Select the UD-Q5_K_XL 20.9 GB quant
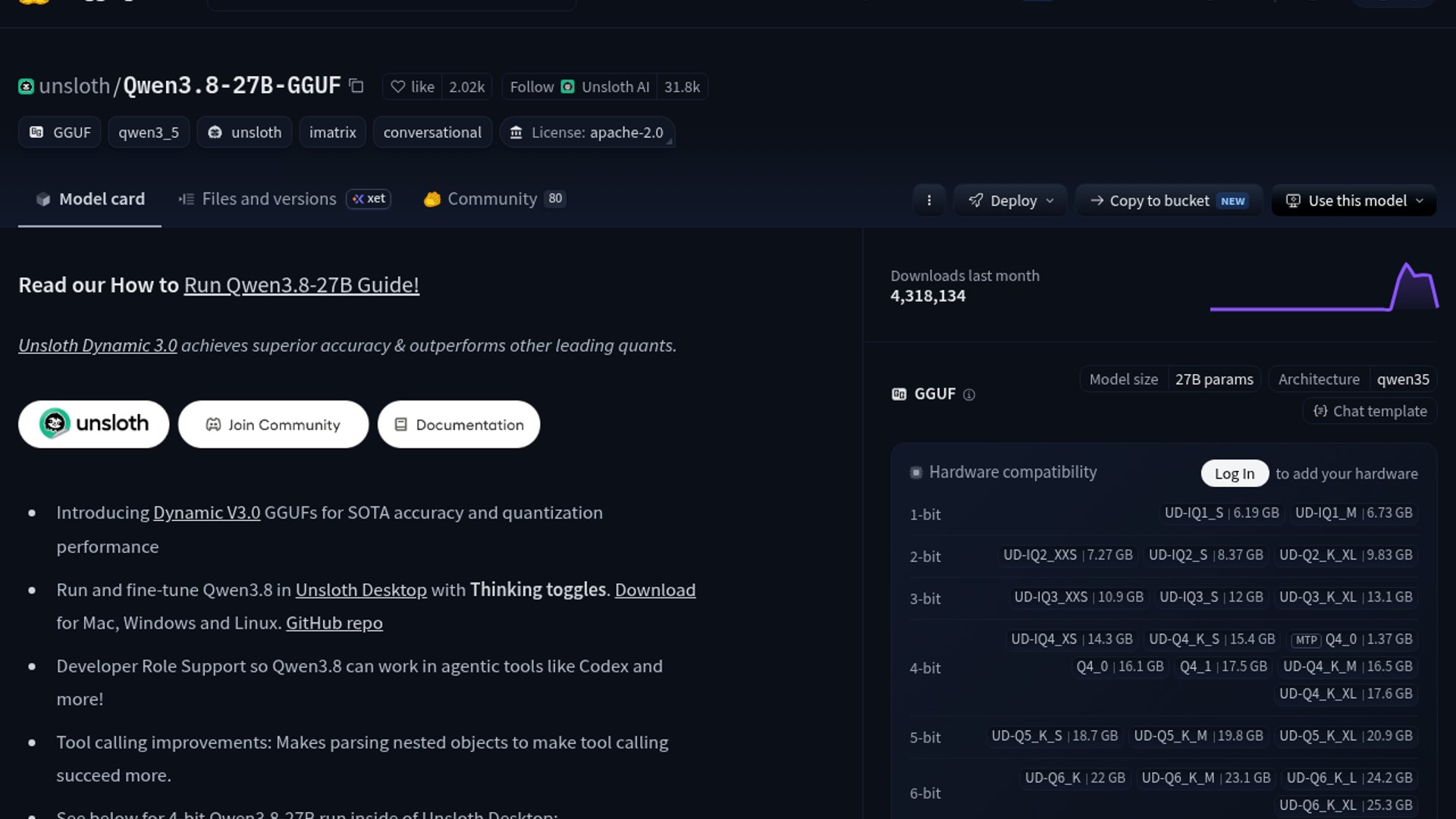The height and width of the screenshot is (819, 1456). point(1346,736)
